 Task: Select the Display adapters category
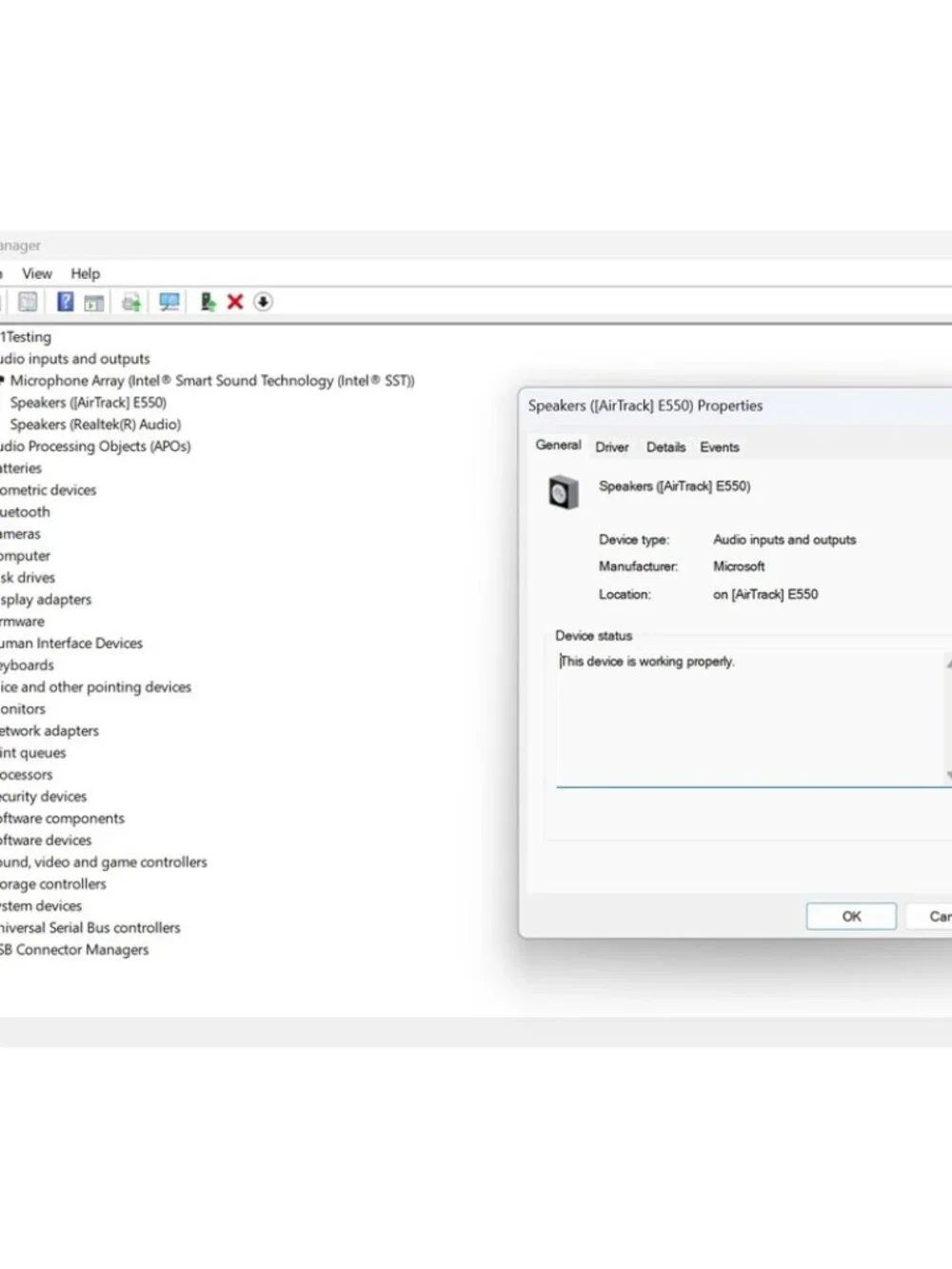click(x=46, y=600)
